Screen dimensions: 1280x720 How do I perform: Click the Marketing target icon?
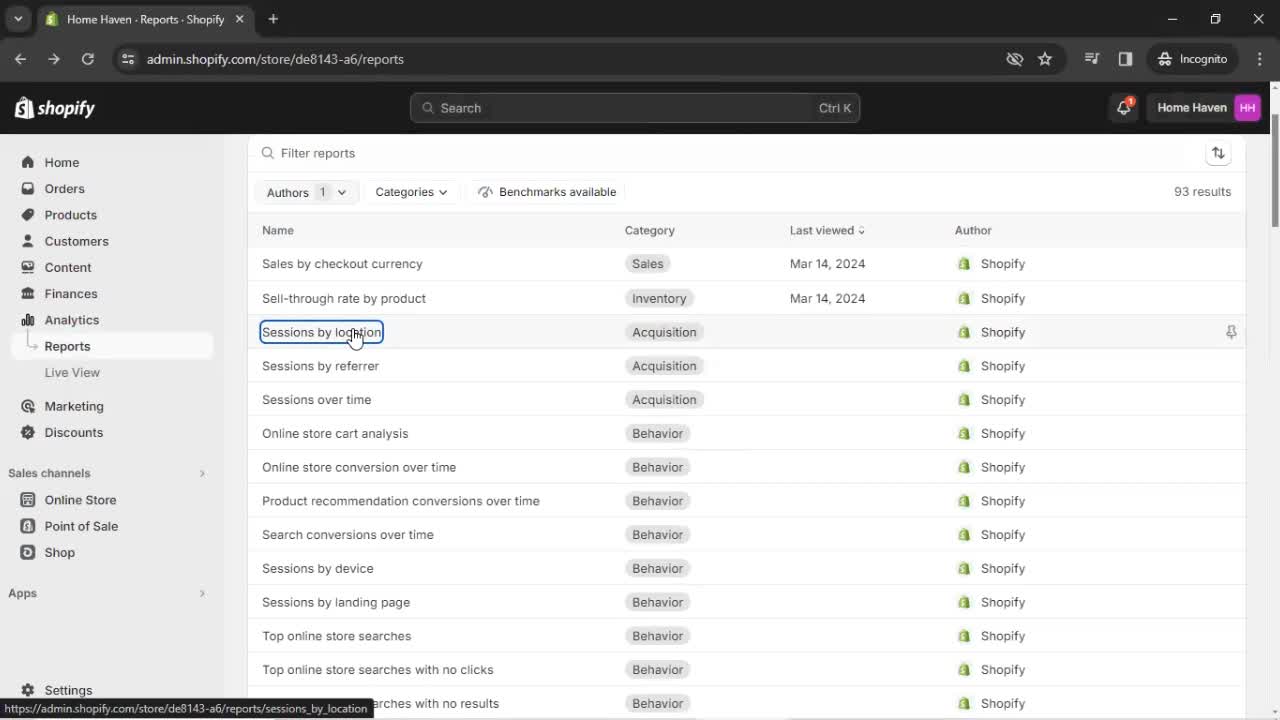(28, 406)
